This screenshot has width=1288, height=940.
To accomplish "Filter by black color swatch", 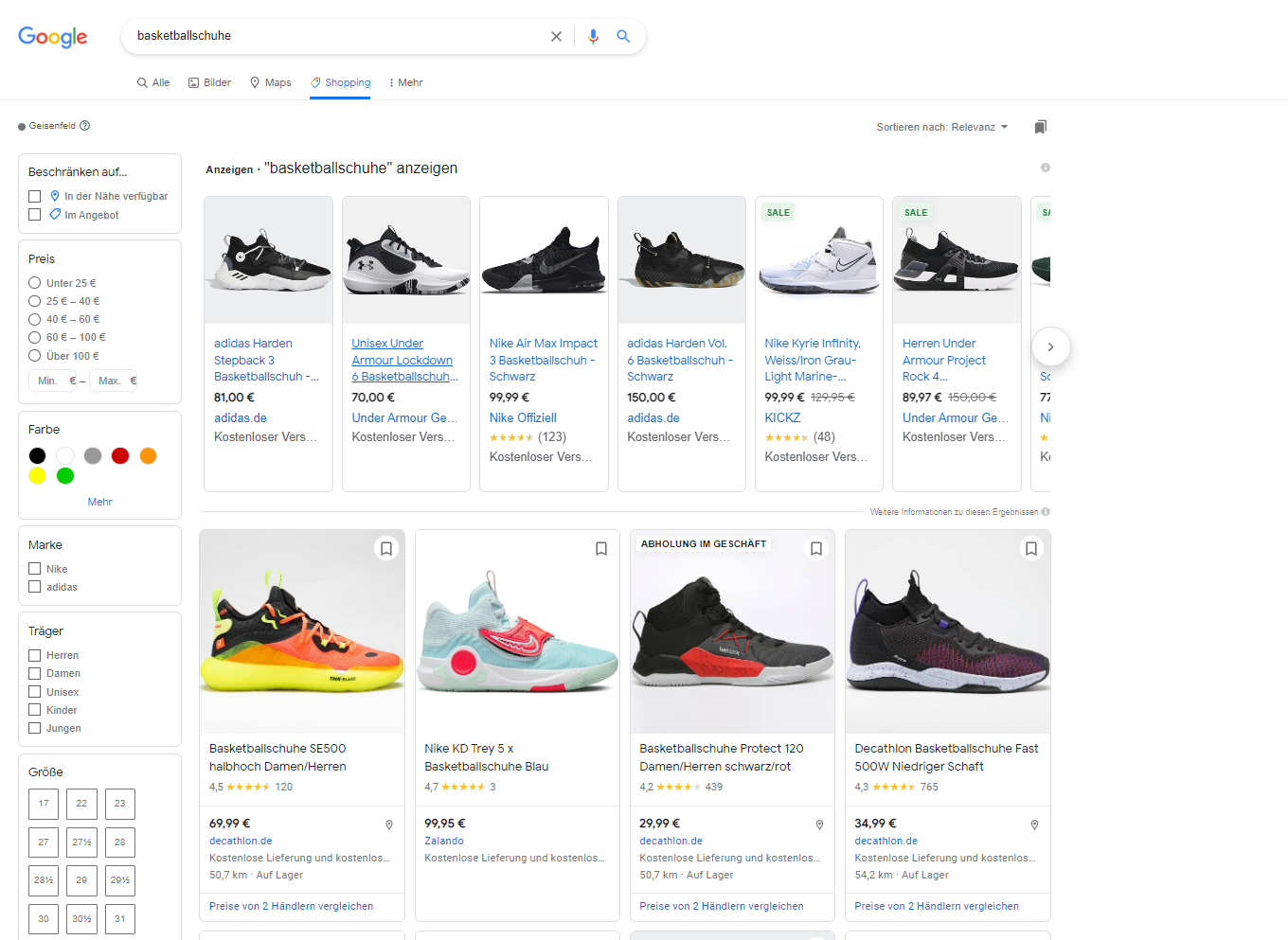I will point(37,456).
